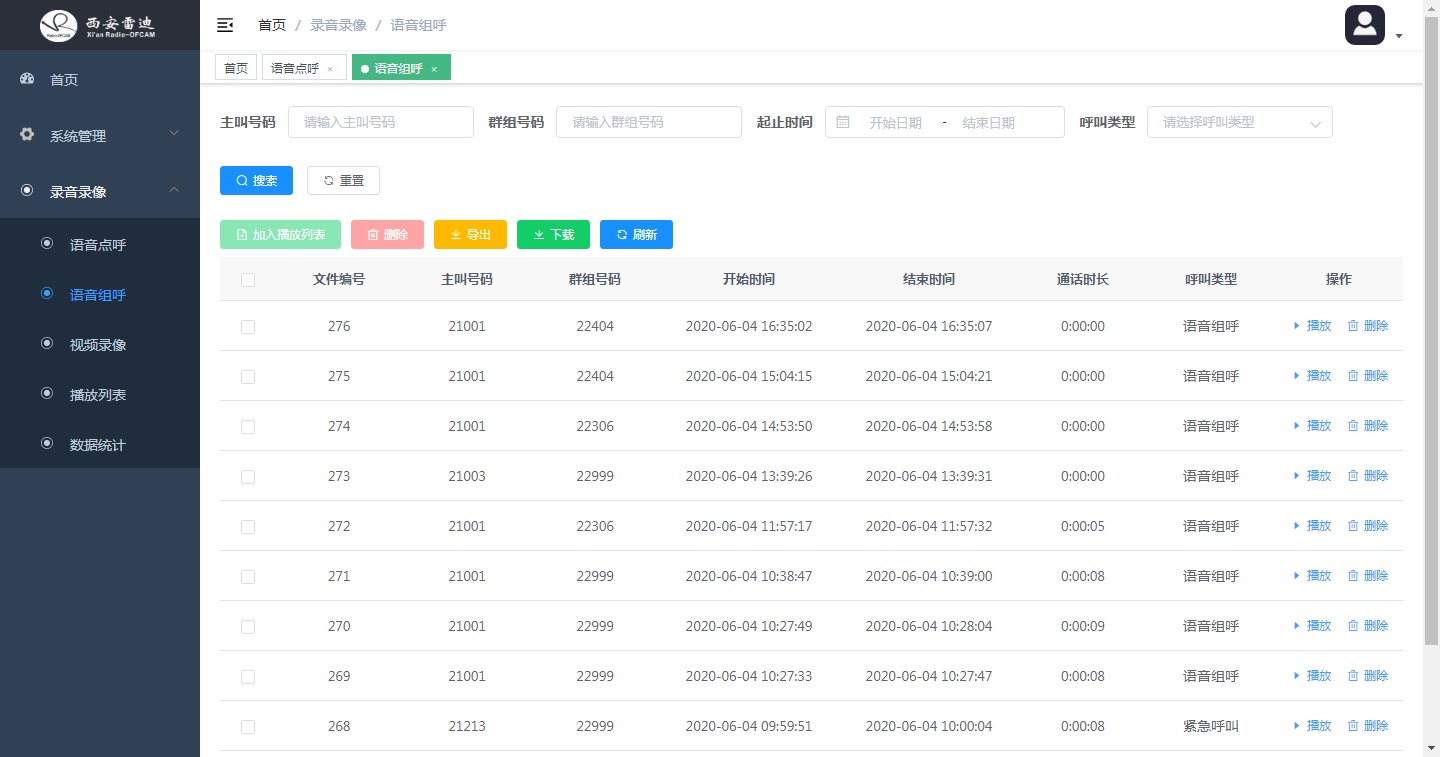Delete recording 275 via trash icon
The height and width of the screenshot is (757, 1440).
1368,376
